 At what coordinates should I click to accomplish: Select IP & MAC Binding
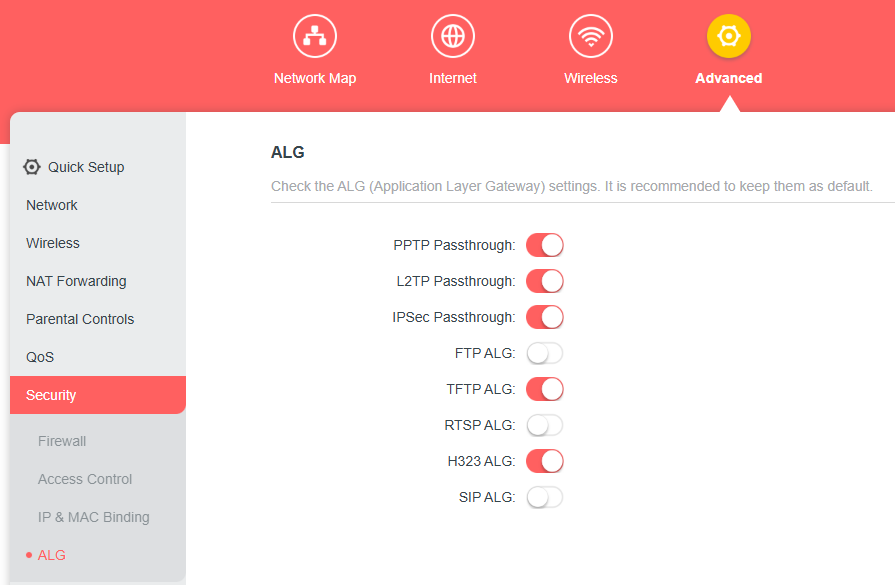(x=93, y=517)
